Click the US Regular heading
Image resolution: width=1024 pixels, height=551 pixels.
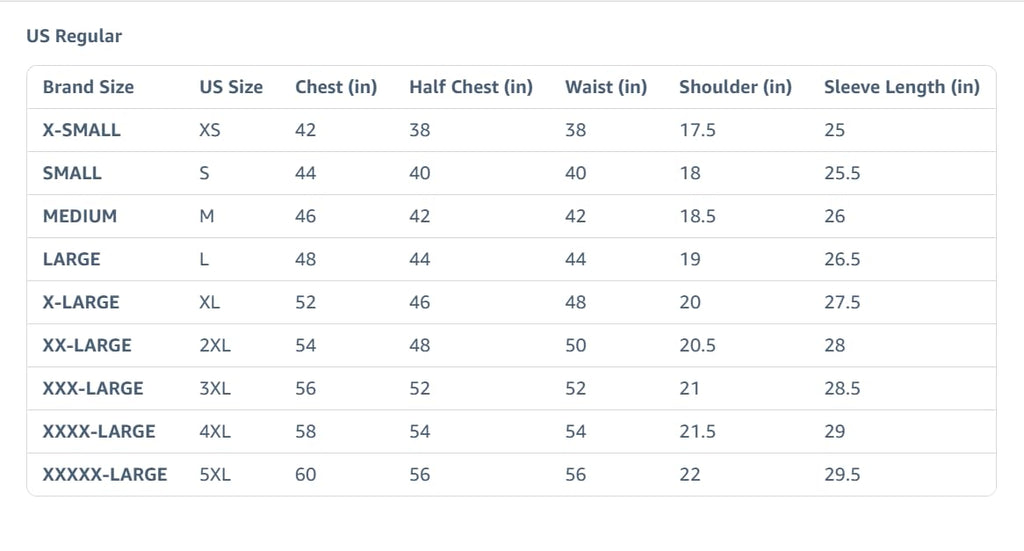point(74,36)
